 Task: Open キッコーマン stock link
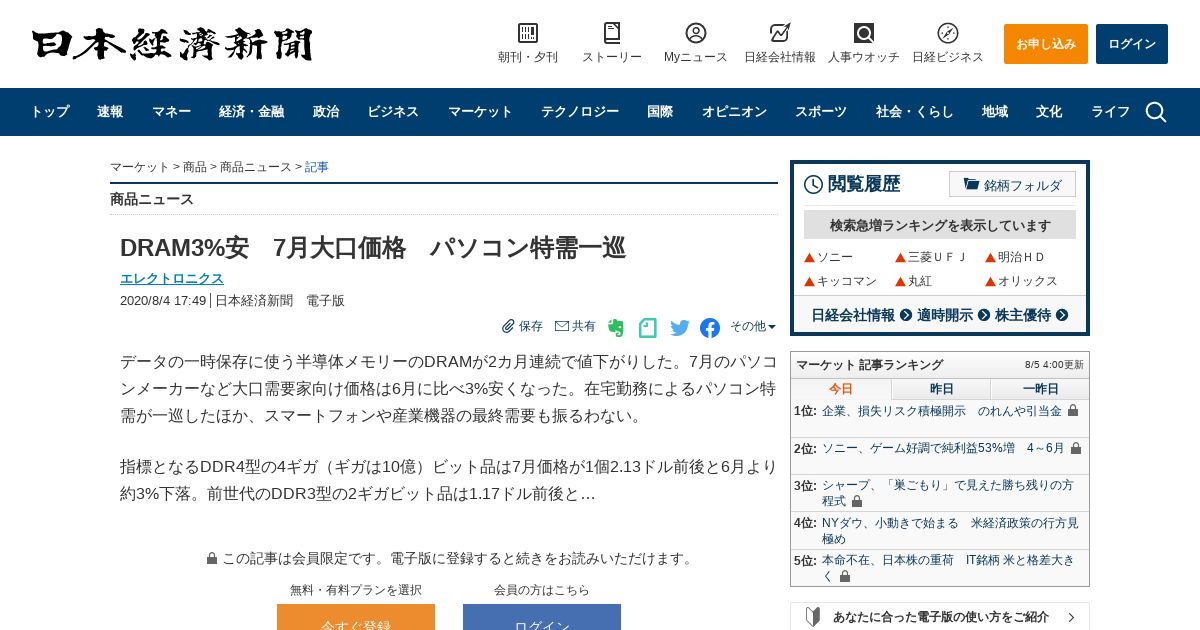tap(847, 281)
